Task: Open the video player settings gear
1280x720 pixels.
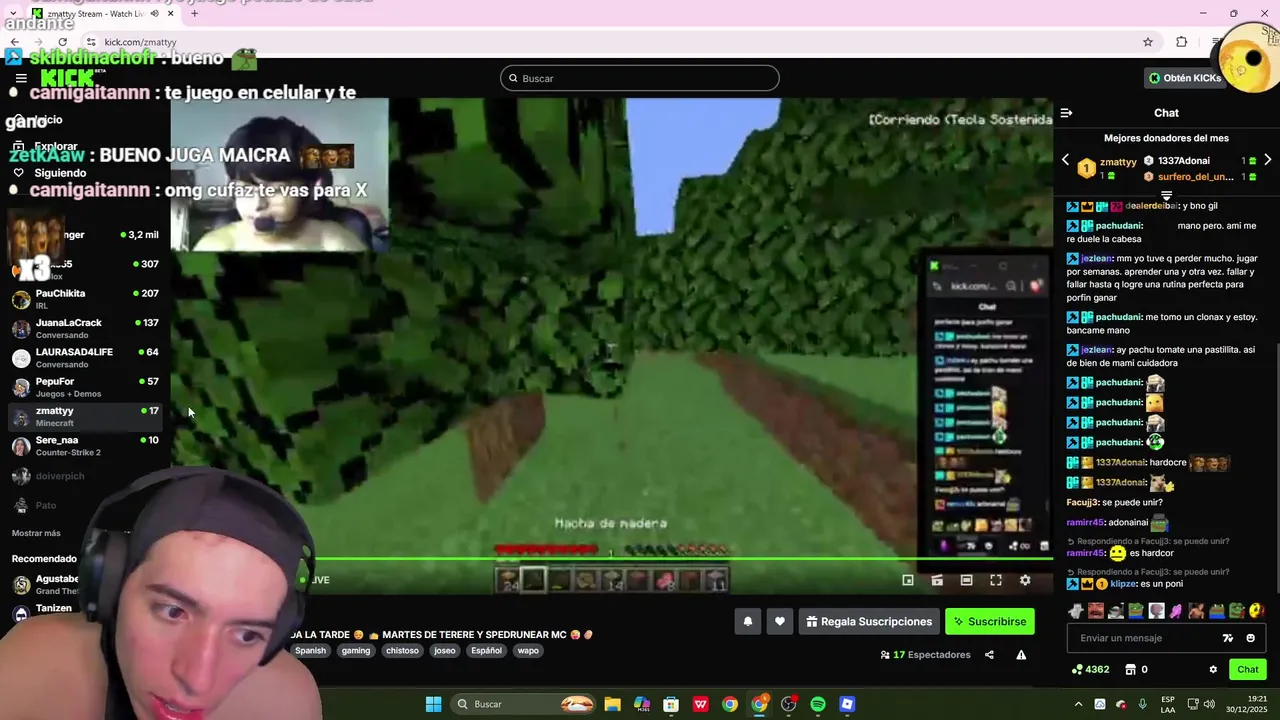Action: click(x=1025, y=580)
